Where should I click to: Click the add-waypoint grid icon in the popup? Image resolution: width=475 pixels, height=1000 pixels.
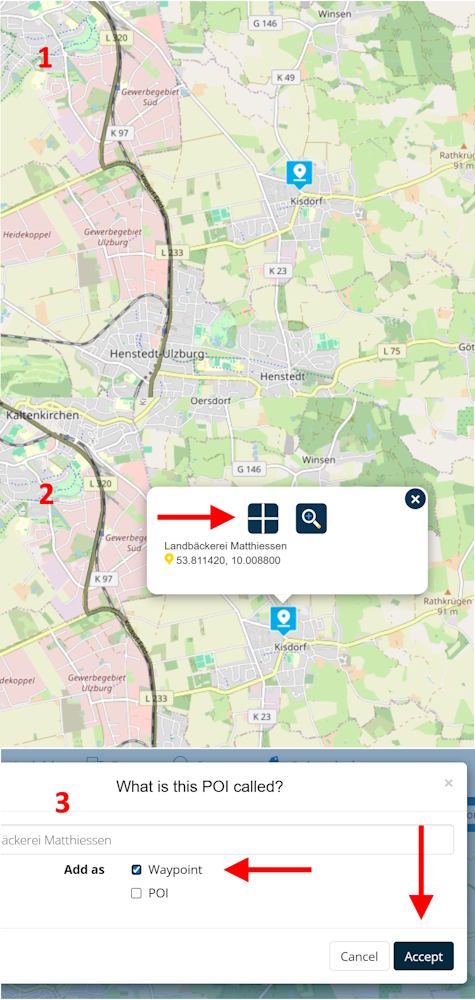[x=263, y=518]
